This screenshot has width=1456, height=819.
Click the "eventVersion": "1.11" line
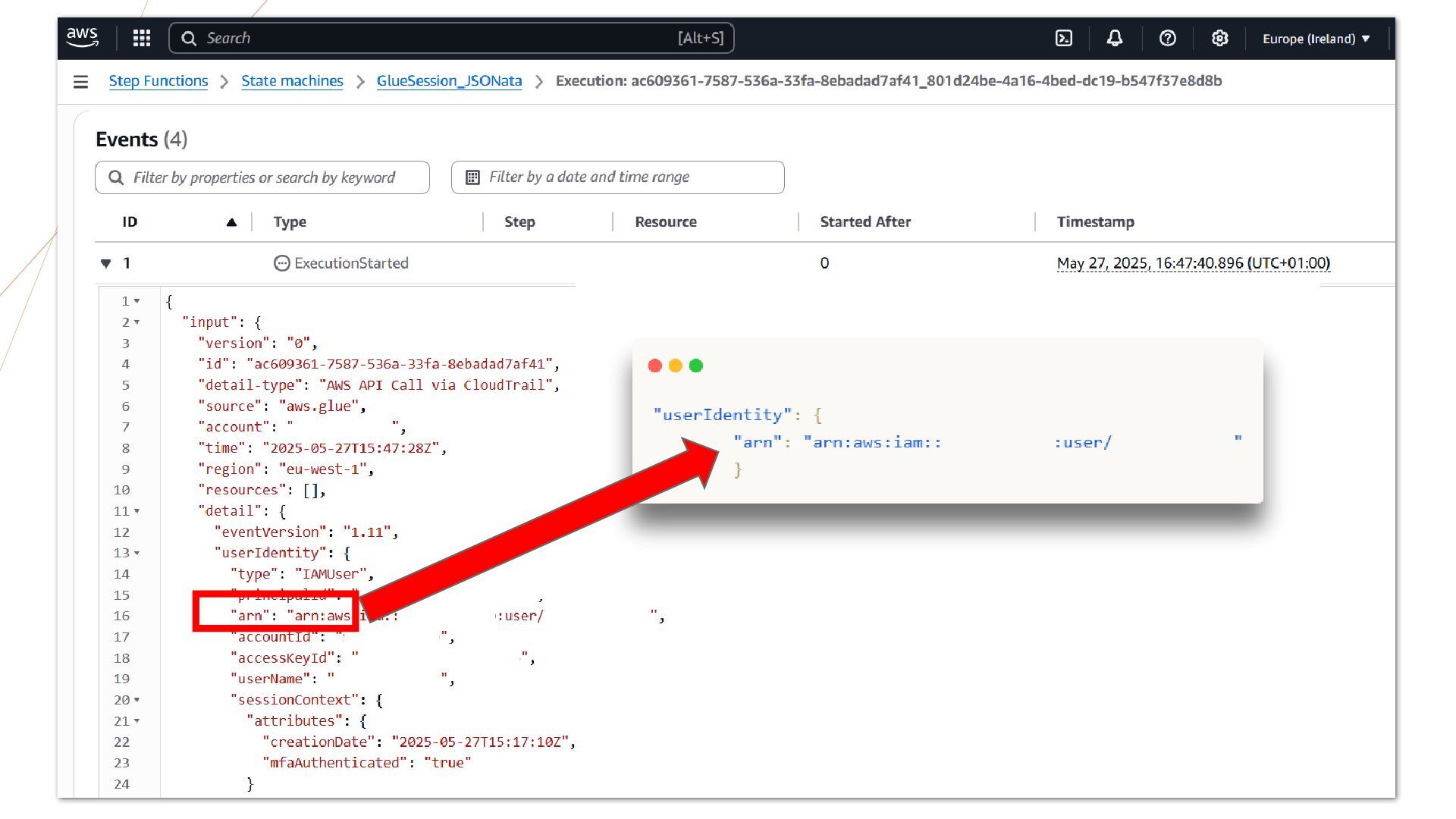pyautogui.click(x=306, y=532)
